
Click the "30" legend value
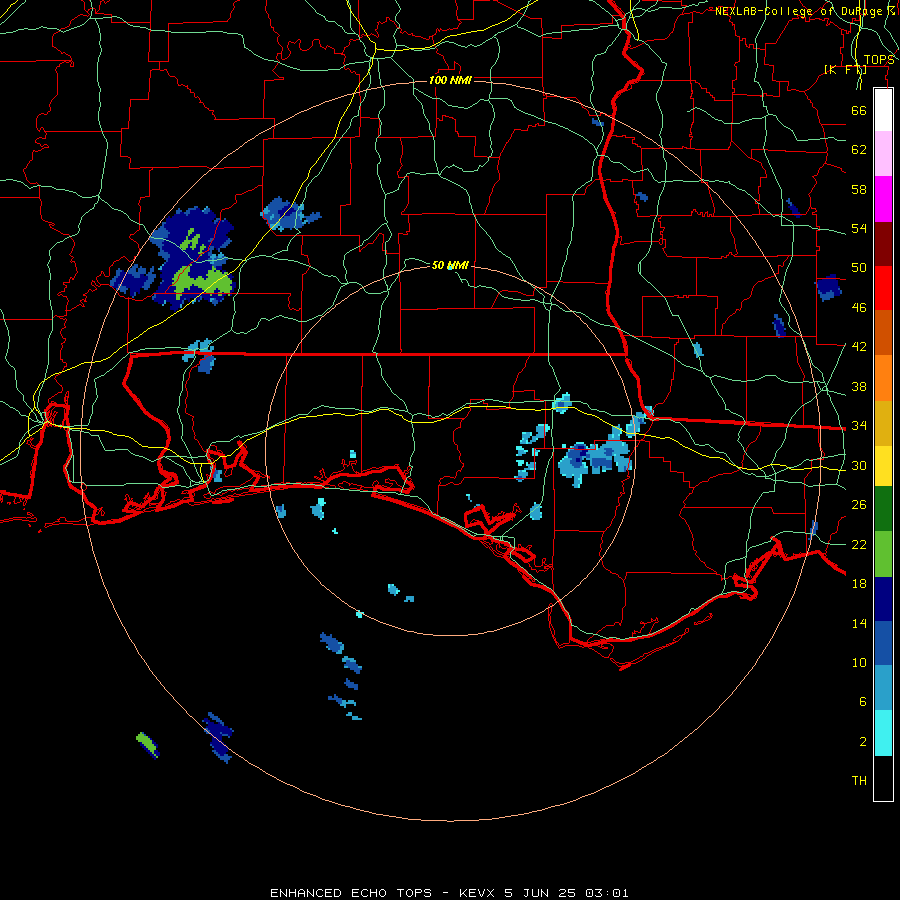(x=859, y=465)
